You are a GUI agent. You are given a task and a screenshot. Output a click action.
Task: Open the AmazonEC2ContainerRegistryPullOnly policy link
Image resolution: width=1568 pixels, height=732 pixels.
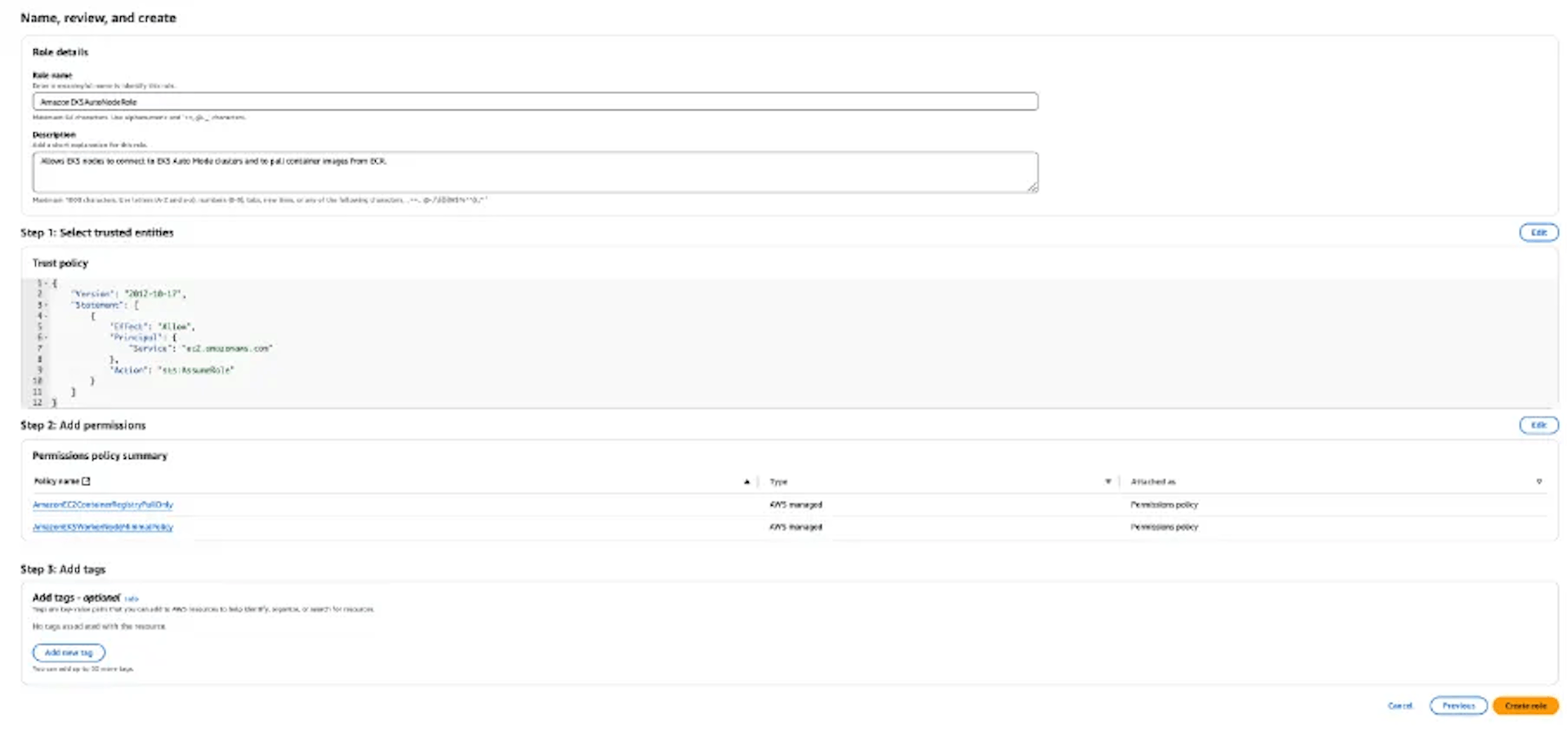(x=103, y=505)
